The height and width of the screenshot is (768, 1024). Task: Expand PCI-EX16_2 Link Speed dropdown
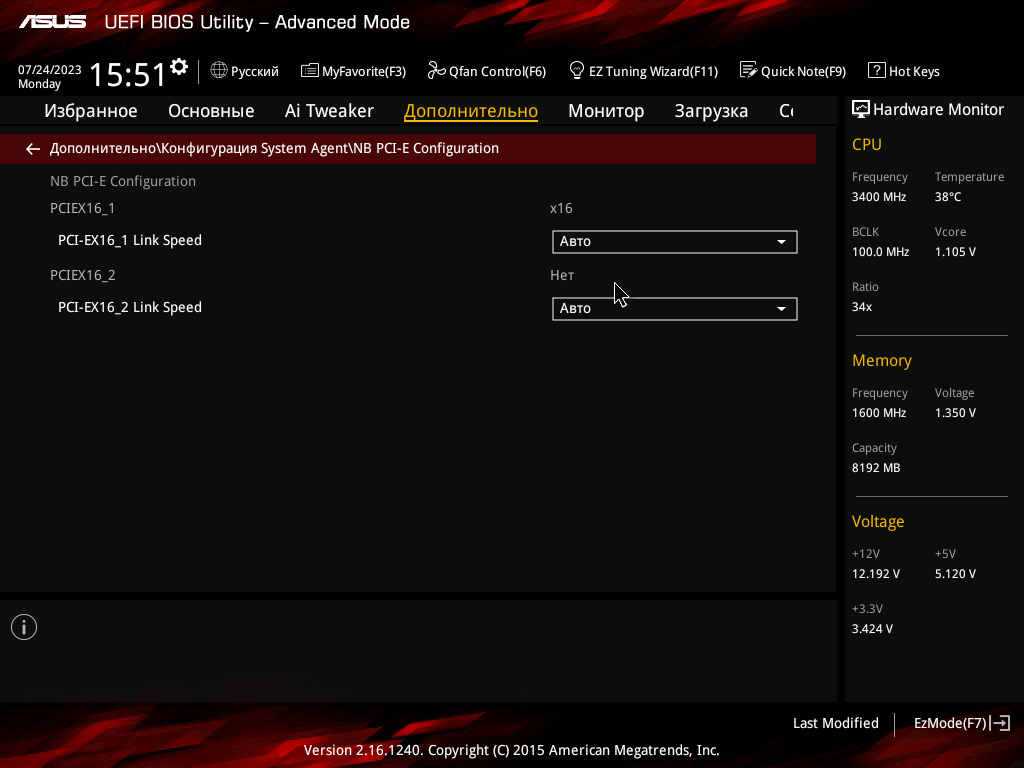(x=675, y=309)
